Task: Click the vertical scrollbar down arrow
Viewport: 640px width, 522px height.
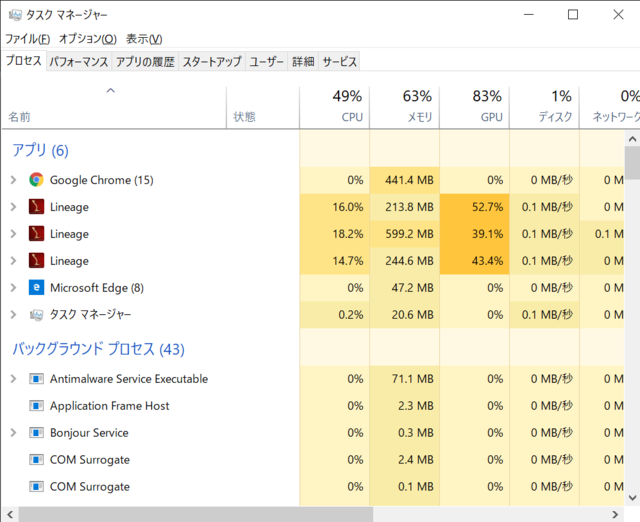Action: pos(632,498)
